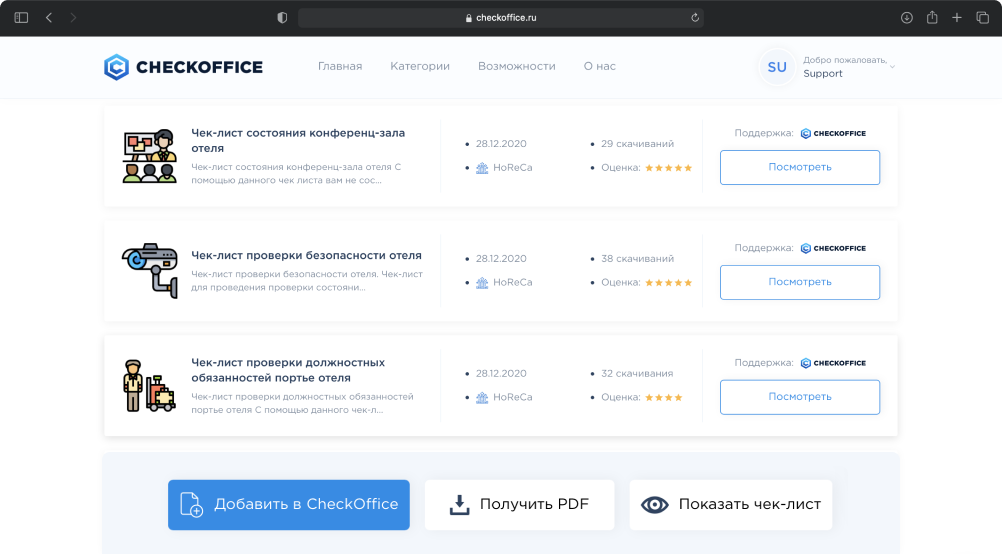Click the page reload icon in address bar

click(694, 18)
